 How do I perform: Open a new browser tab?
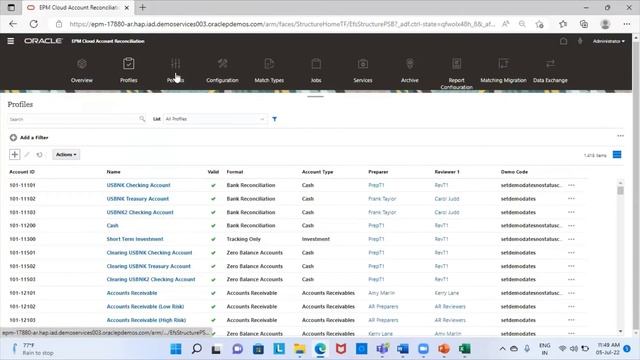(x=142, y=7)
